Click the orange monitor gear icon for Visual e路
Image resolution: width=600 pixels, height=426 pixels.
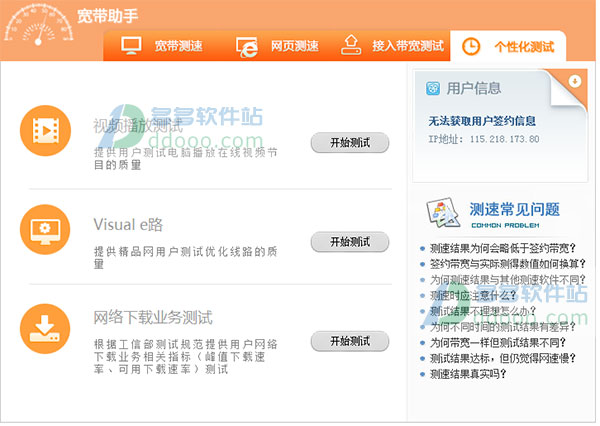tap(45, 229)
